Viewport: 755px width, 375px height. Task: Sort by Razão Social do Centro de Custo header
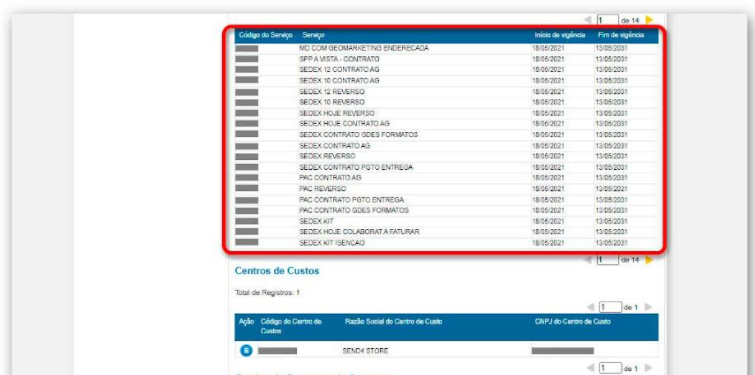(393, 322)
